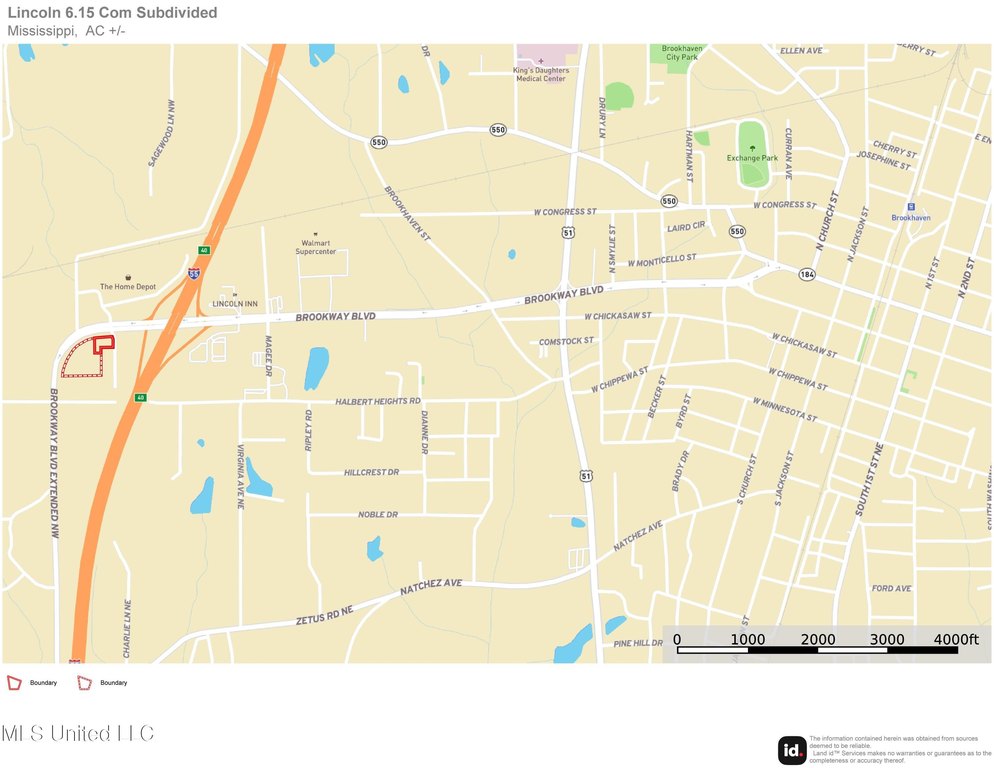Click the Lincoln Inn map label

click(x=235, y=304)
